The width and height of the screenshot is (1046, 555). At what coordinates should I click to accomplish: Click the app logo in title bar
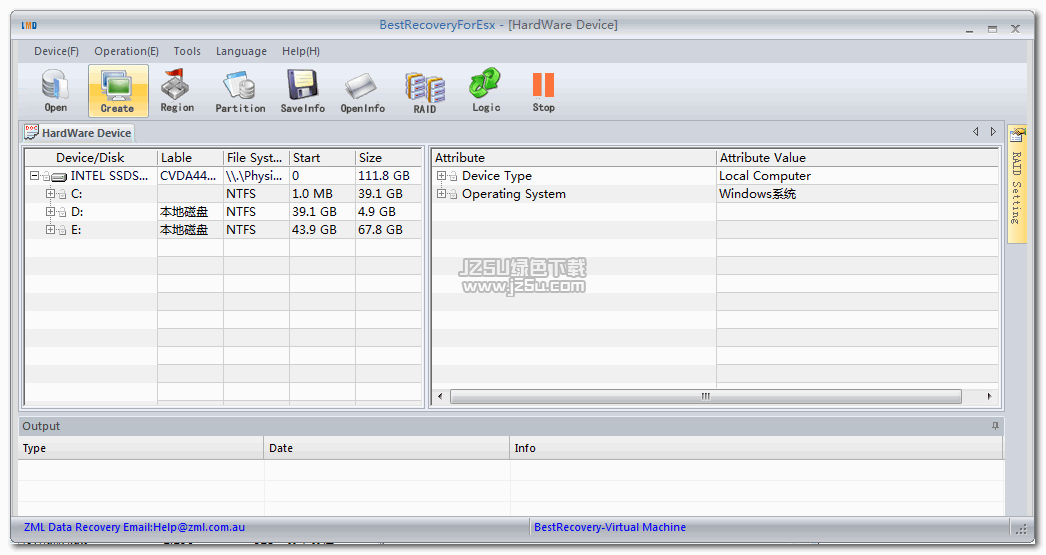(x=29, y=25)
